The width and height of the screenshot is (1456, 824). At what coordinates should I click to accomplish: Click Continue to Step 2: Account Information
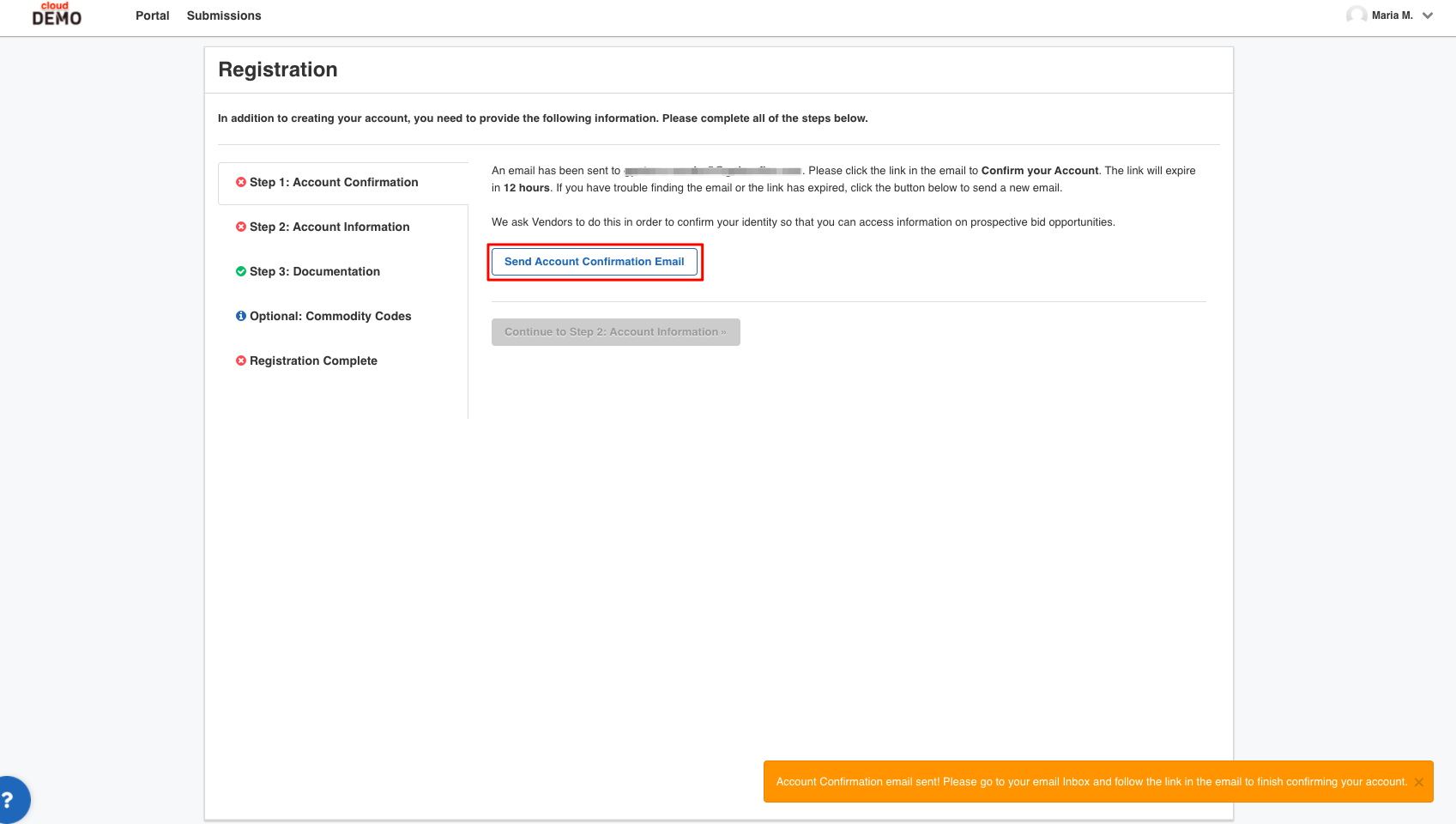pos(616,332)
